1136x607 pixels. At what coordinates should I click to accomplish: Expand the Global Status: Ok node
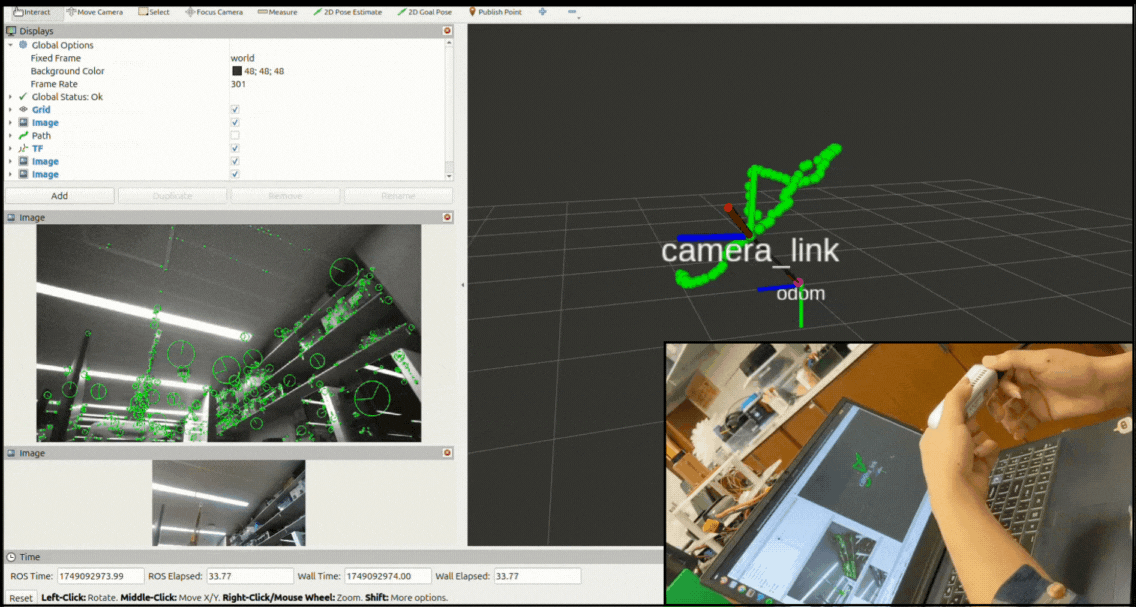(10, 96)
